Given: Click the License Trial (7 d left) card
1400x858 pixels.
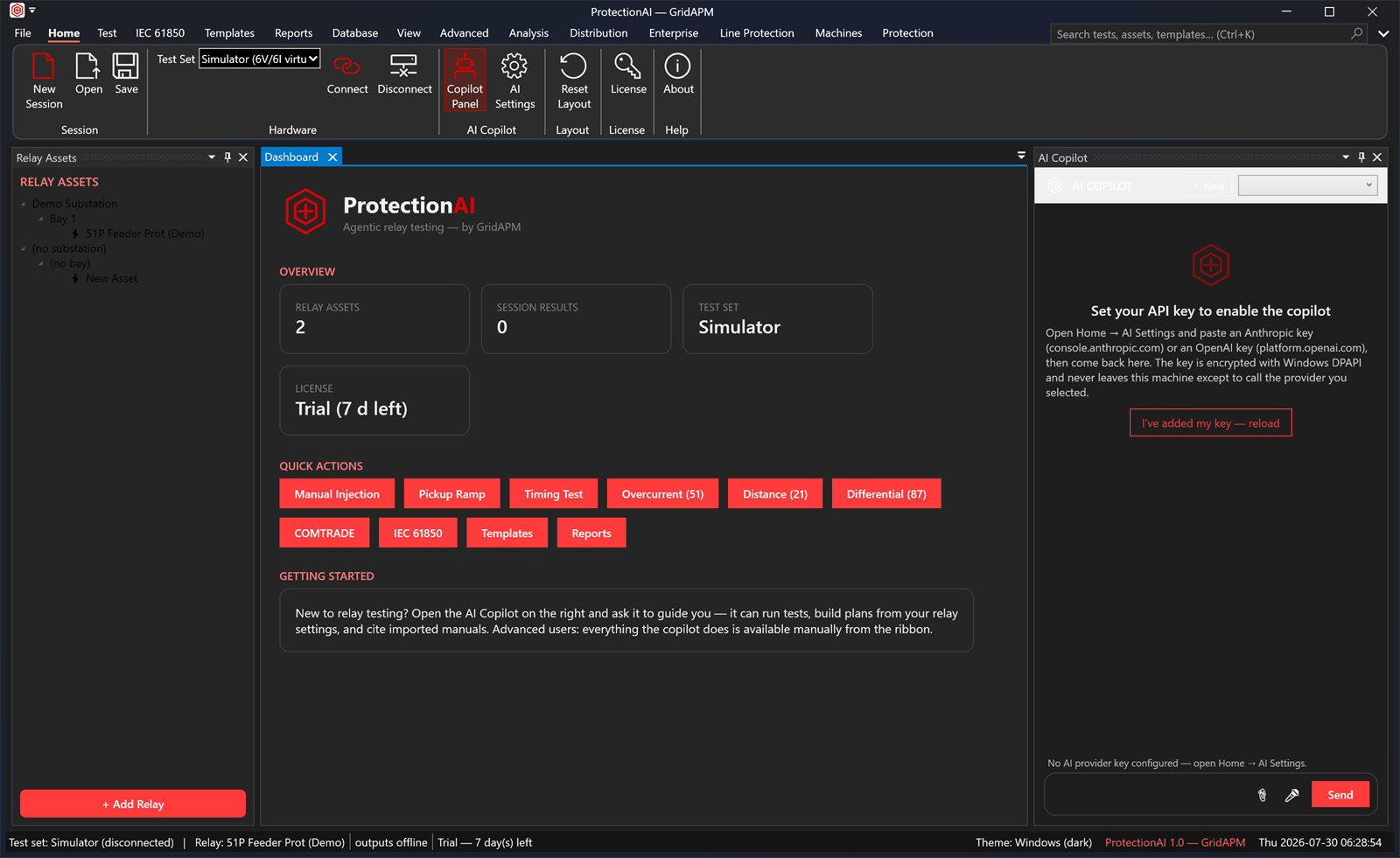Looking at the screenshot, I should point(374,401).
